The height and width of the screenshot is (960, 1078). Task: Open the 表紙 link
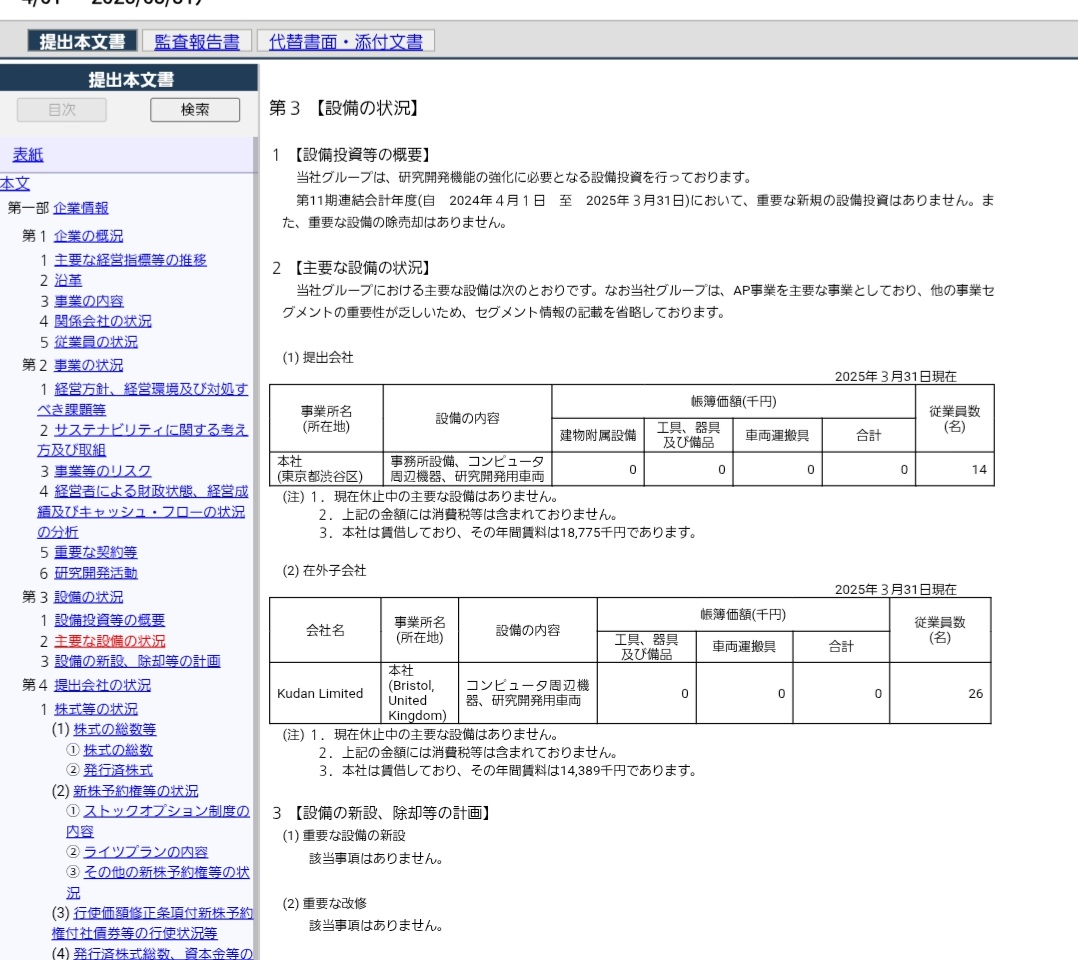point(28,155)
